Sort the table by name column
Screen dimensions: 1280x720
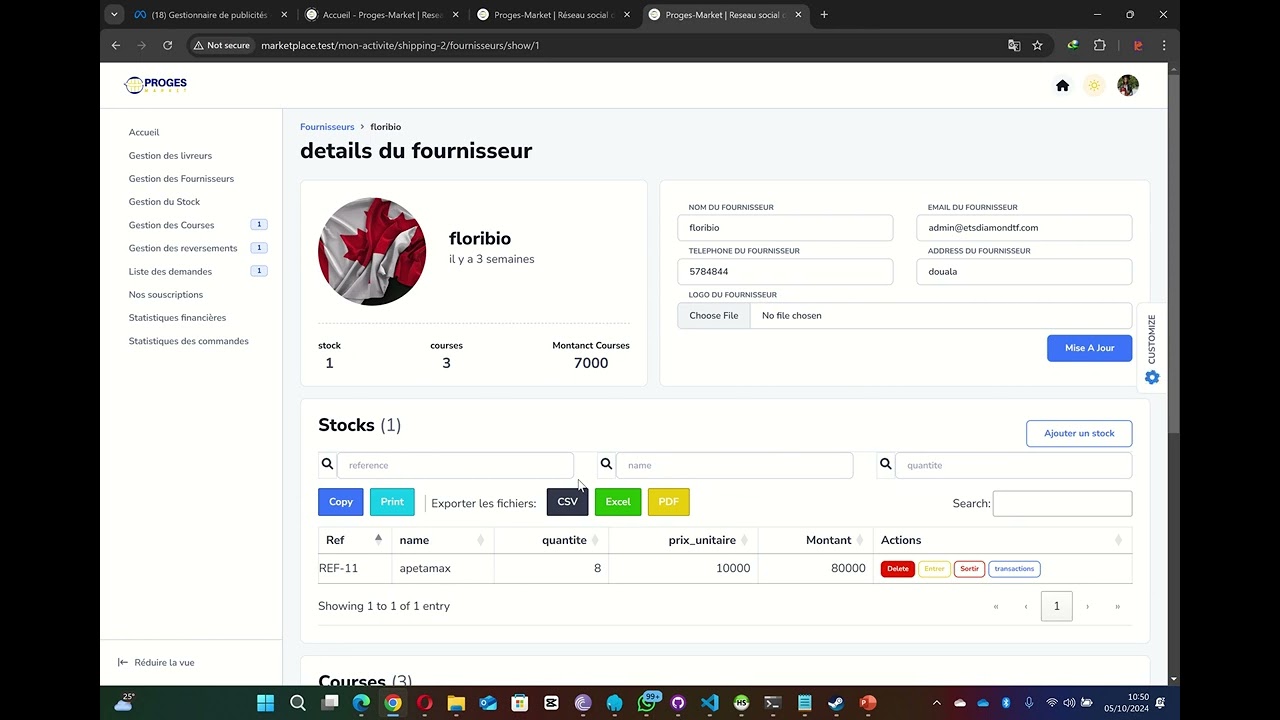coord(442,540)
